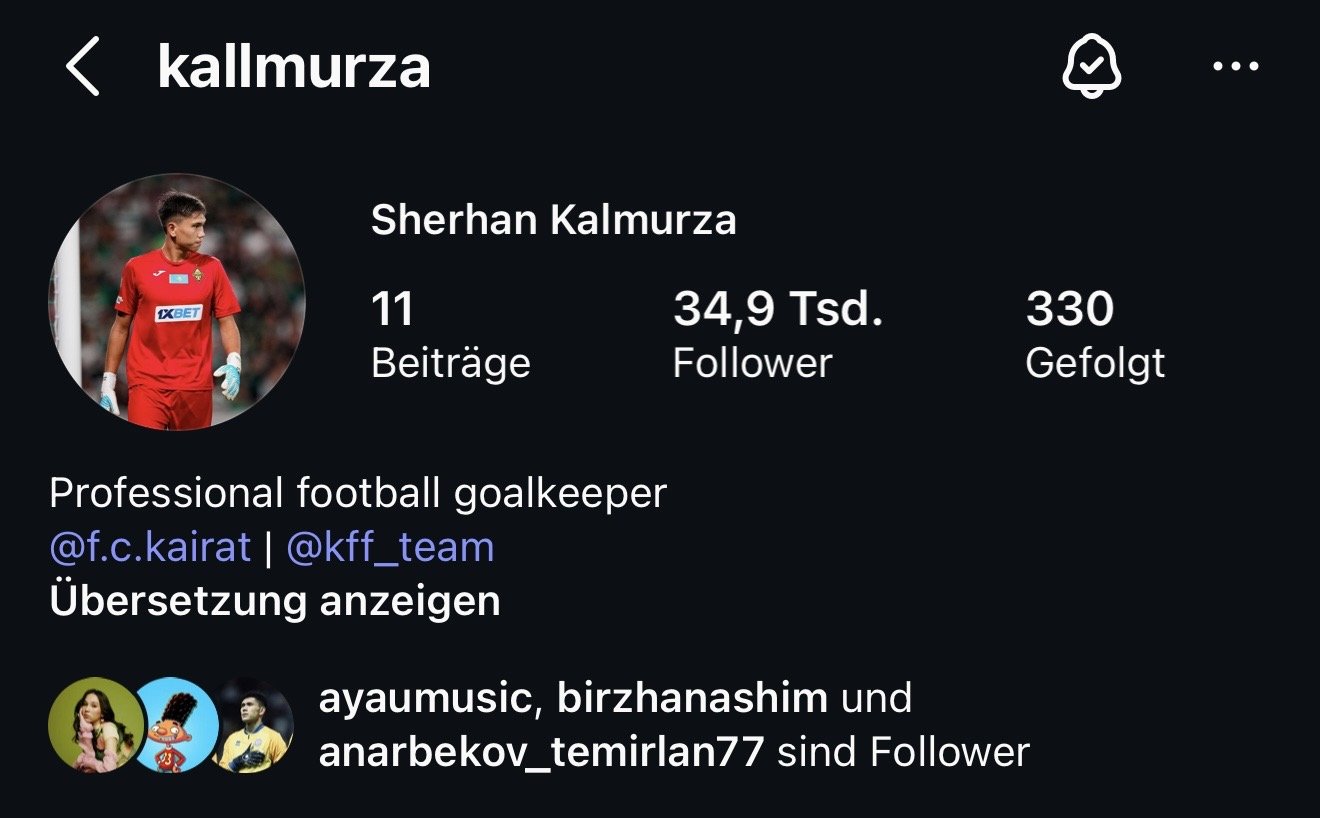Open anarbekov_temirlan77 username in followers line

click(542, 751)
